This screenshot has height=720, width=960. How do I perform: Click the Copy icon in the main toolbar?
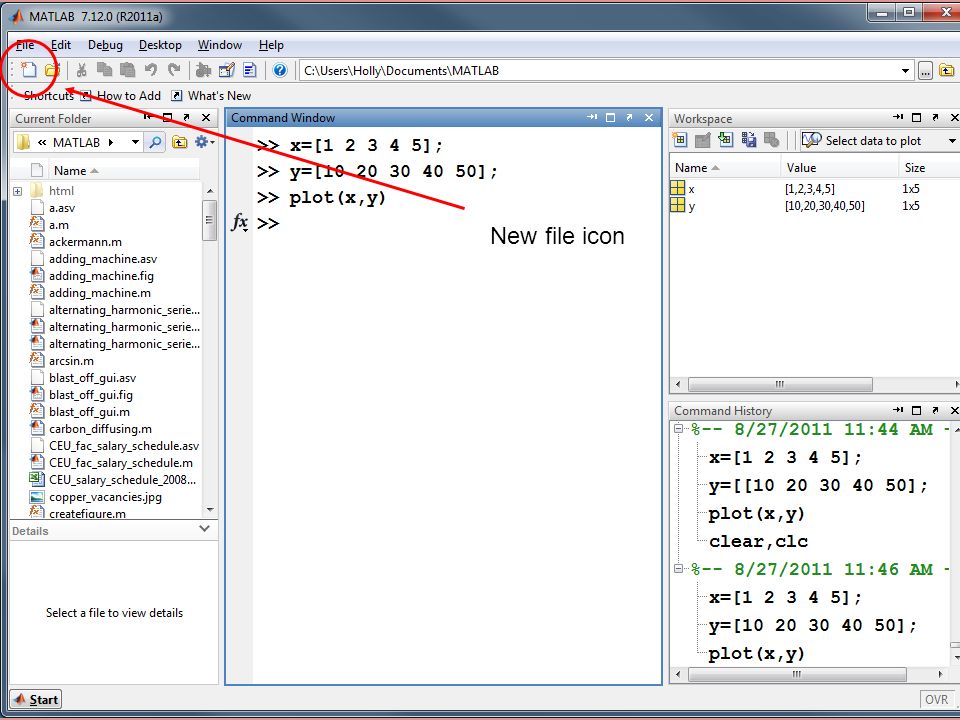point(105,70)
